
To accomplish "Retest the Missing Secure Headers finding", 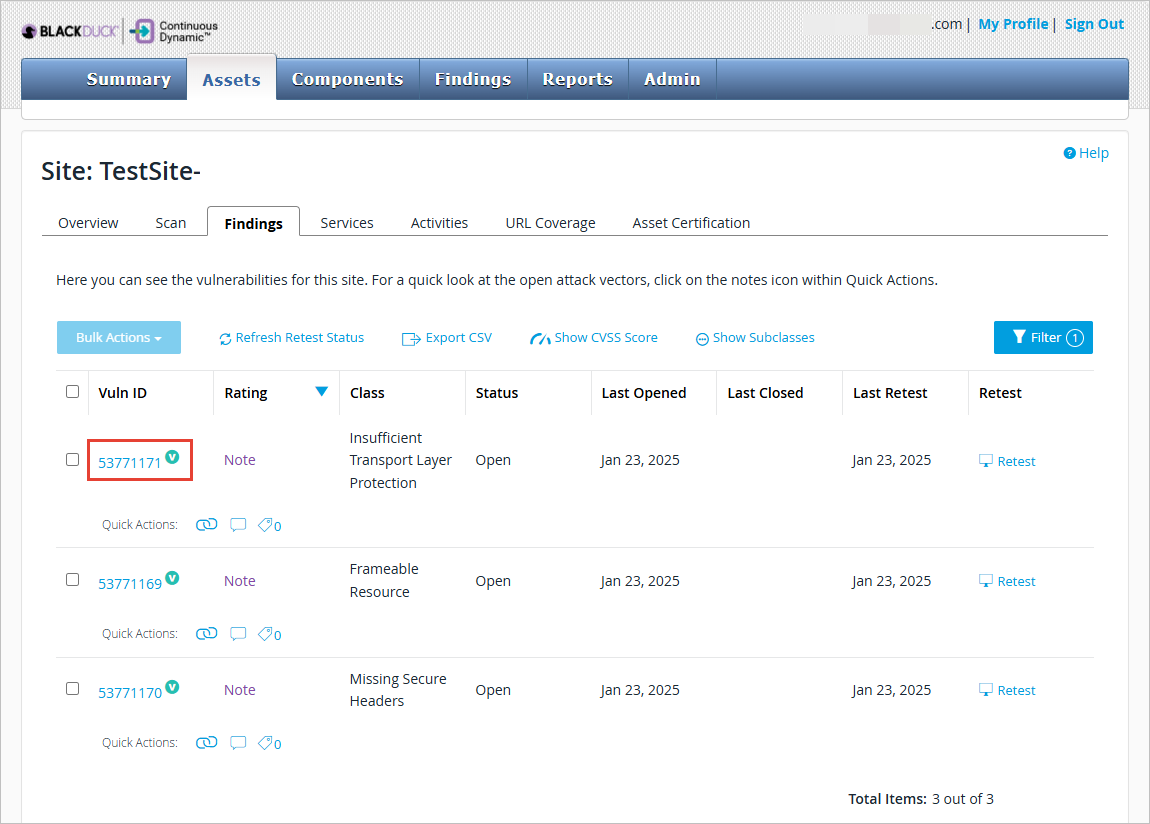I will coord(1007,691).
